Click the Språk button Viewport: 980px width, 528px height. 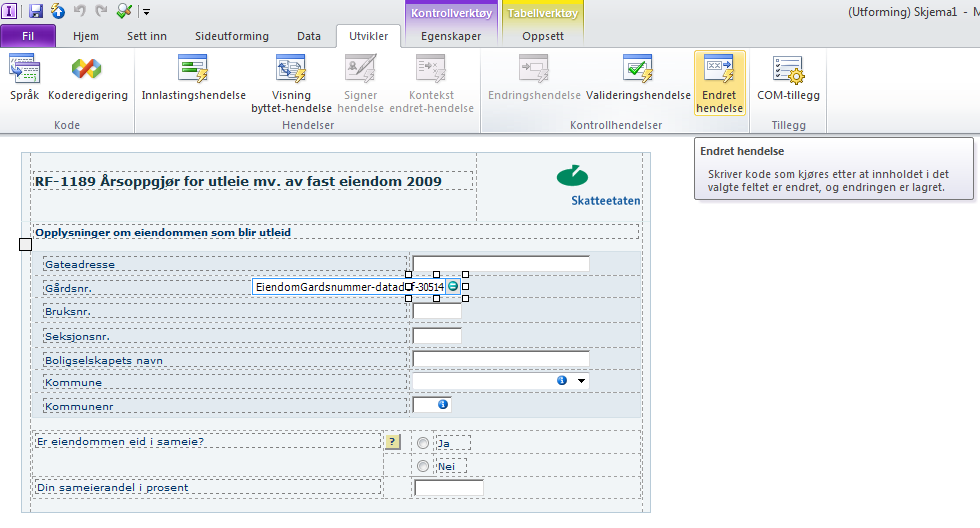tap(24, 77)
